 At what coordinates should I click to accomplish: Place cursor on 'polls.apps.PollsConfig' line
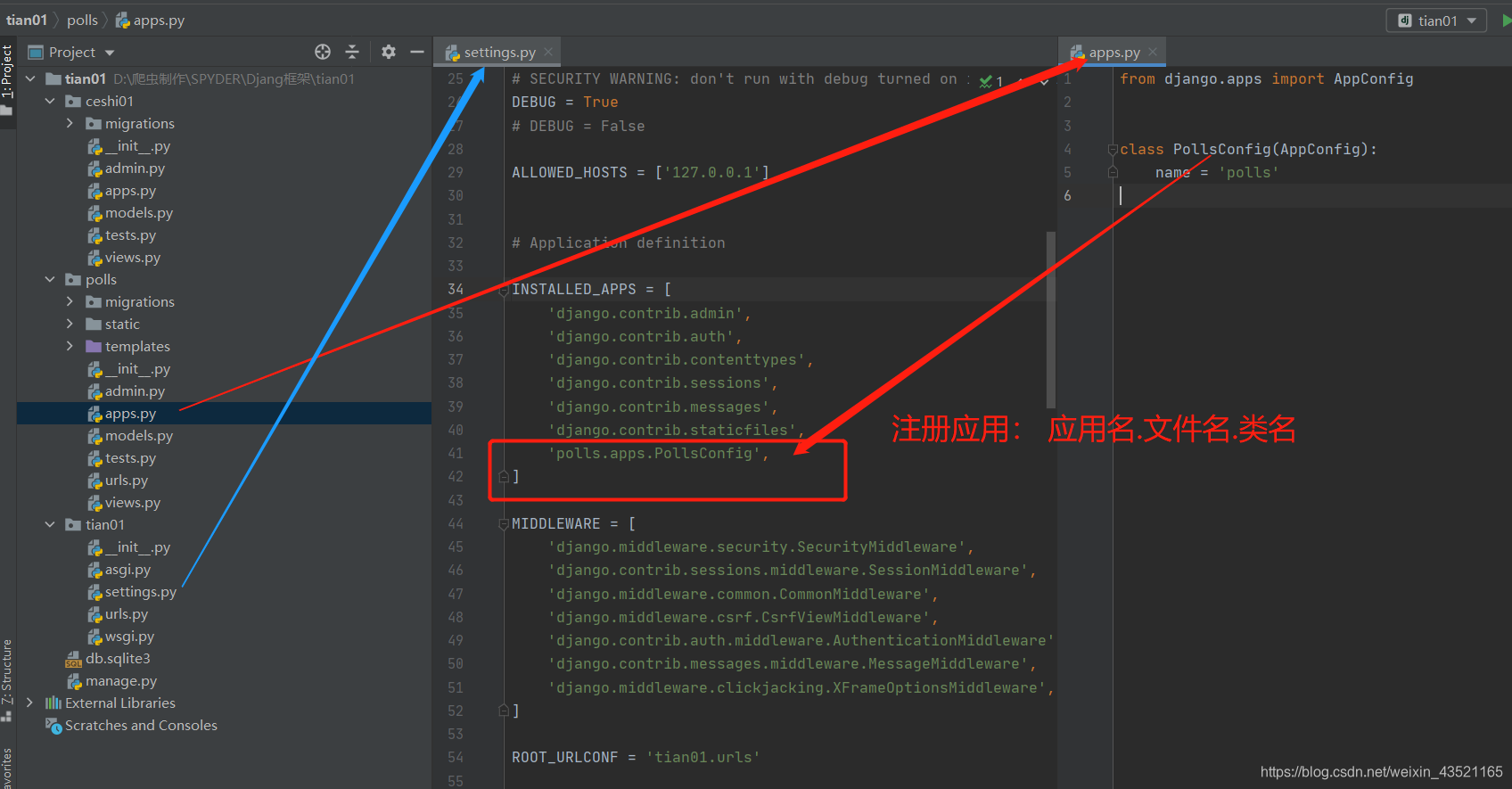pos(658,454)
